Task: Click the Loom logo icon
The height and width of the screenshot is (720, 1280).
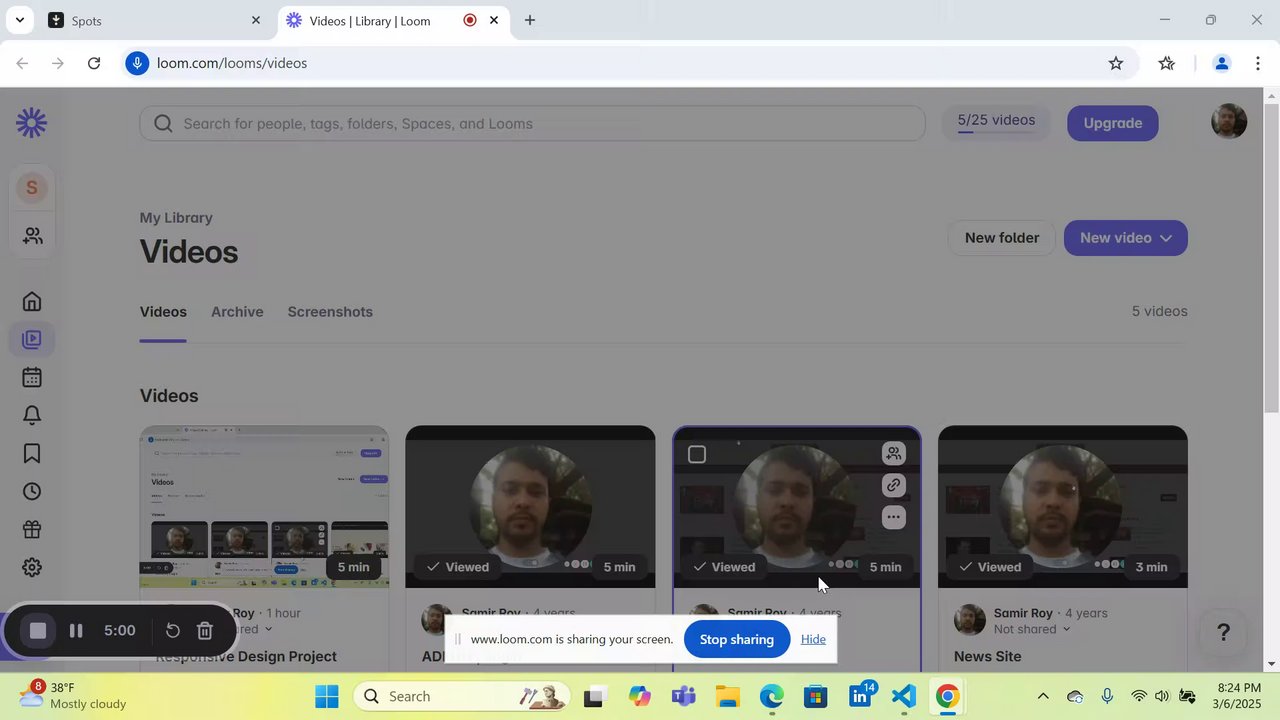Action: [x=32, y=123]
